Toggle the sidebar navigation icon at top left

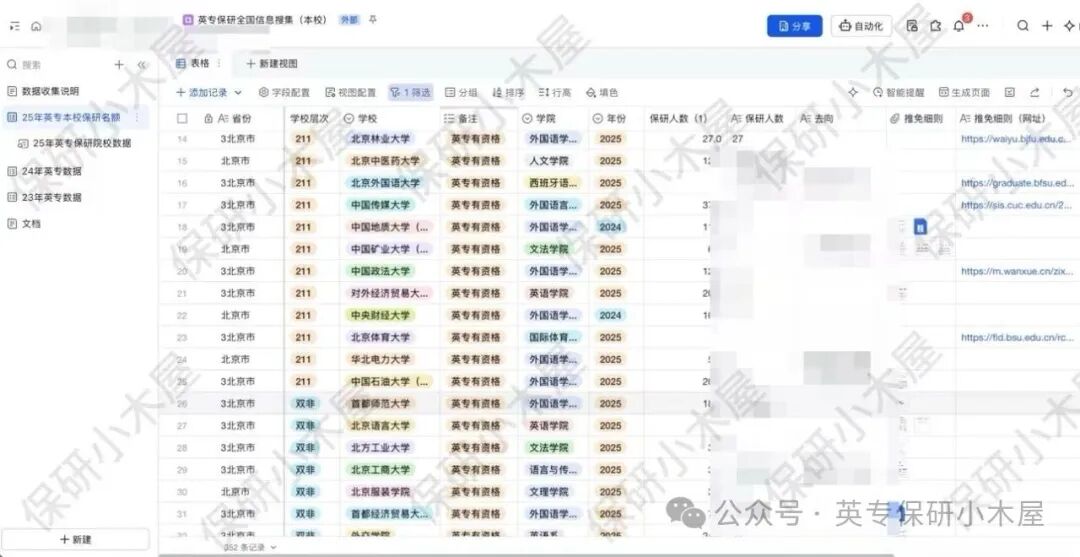tap(15, 26)
